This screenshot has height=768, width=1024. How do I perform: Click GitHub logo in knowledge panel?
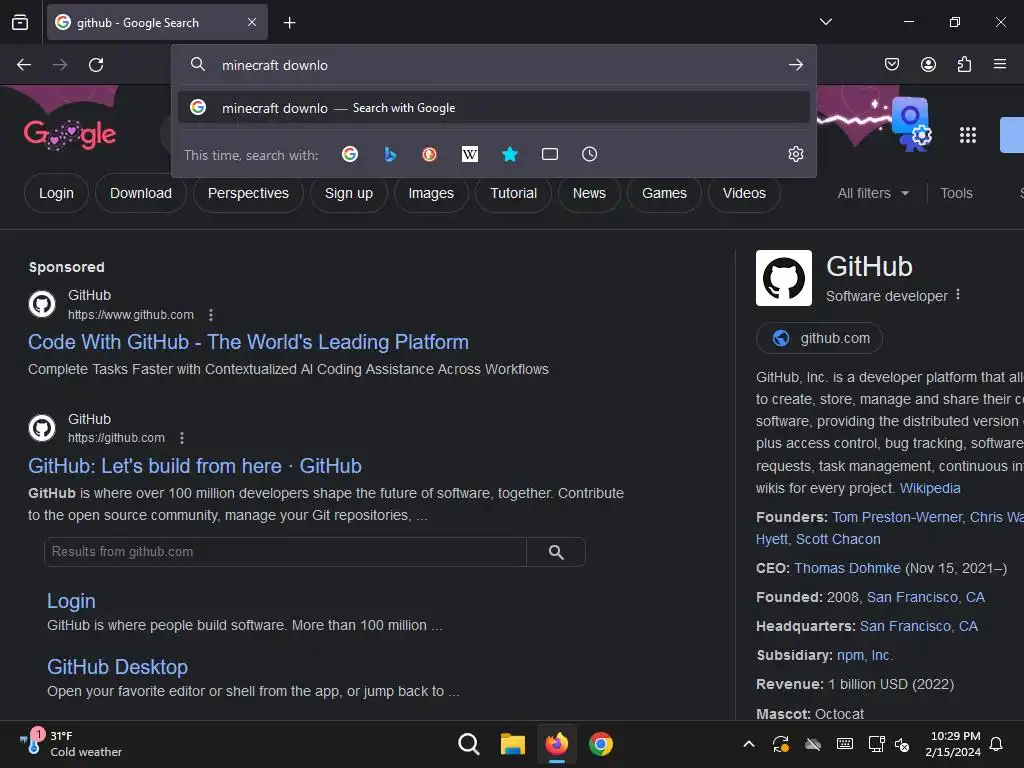(784, 278)
